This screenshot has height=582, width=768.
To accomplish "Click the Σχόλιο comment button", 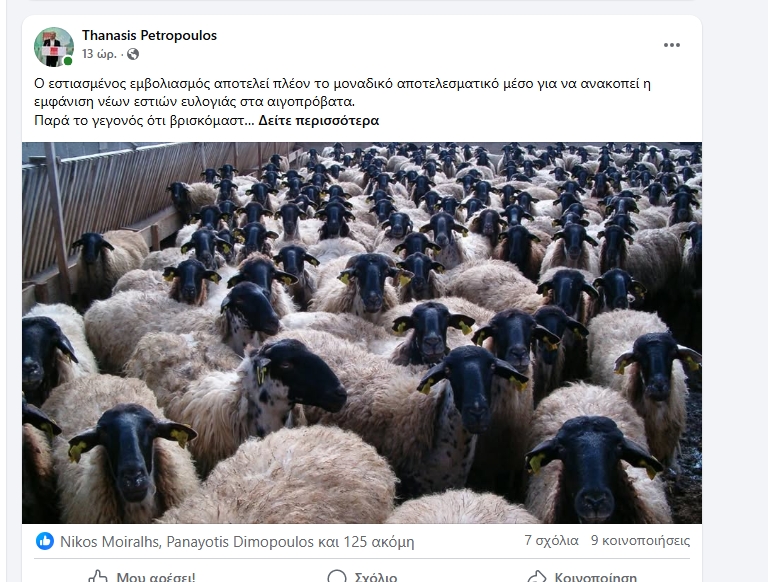I will tap(362, 577).
